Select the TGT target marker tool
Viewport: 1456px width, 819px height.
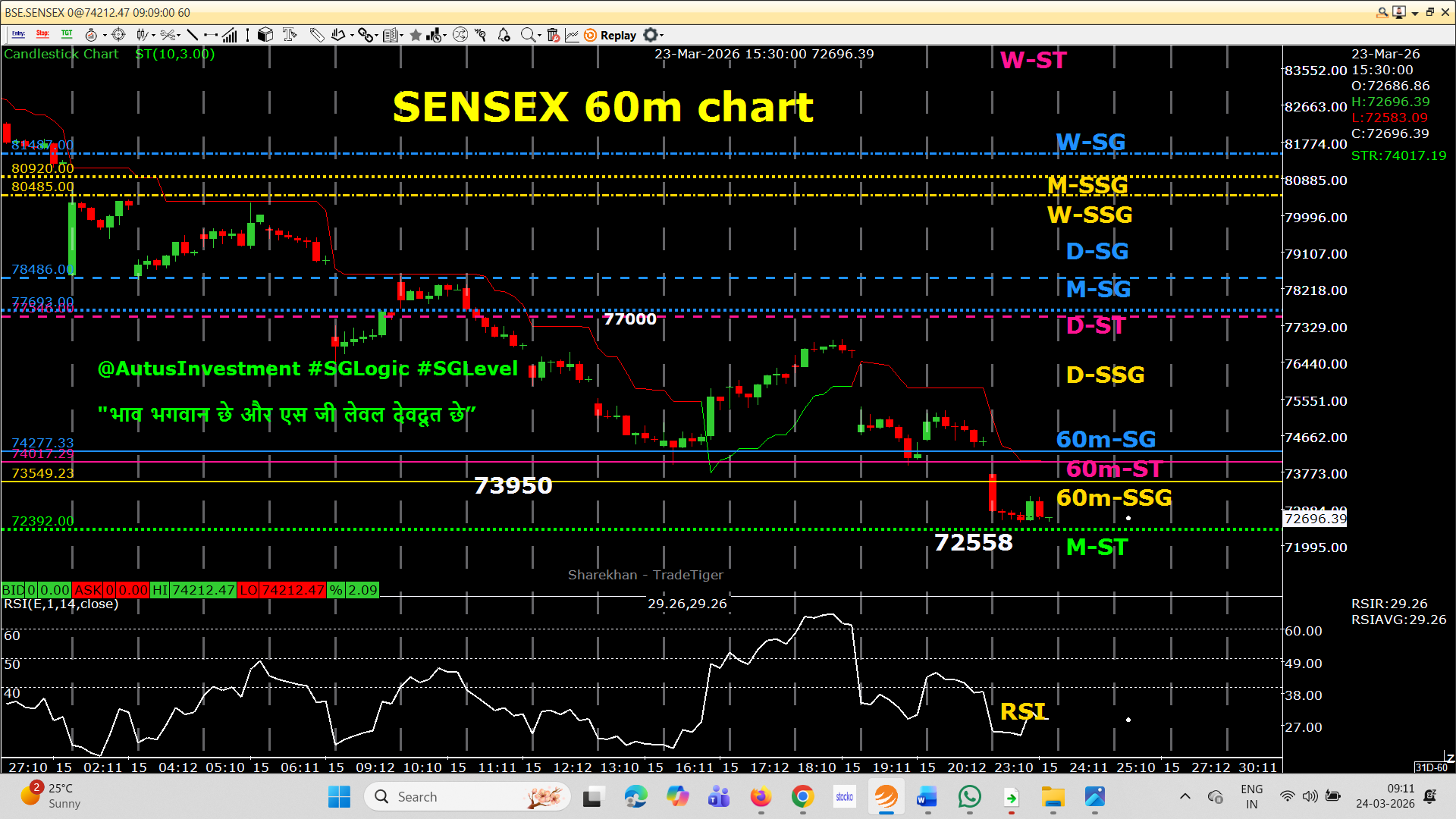tap(67, 35)
